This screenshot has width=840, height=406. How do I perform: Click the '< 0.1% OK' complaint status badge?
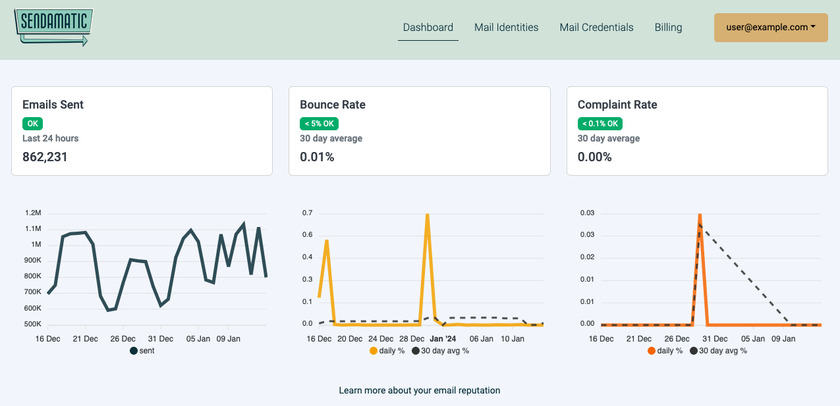pyautogui.click(x=600, y=124)
